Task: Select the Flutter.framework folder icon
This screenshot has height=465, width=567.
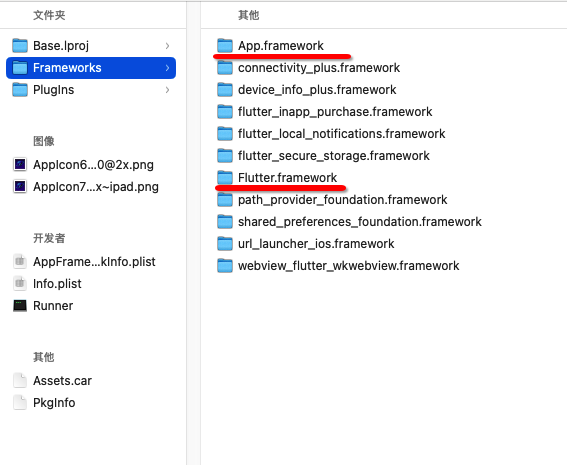Action: click(225, 178)
